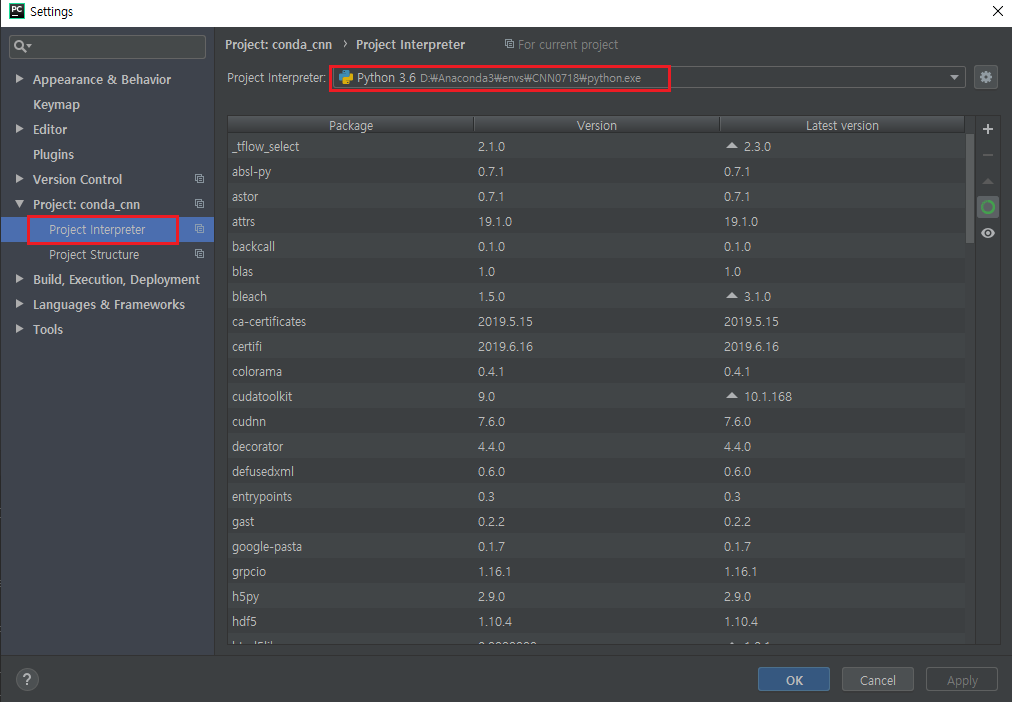Screen dimensions: 1012x702
Task: Expand the Tools section
Action: coord(19,329)
